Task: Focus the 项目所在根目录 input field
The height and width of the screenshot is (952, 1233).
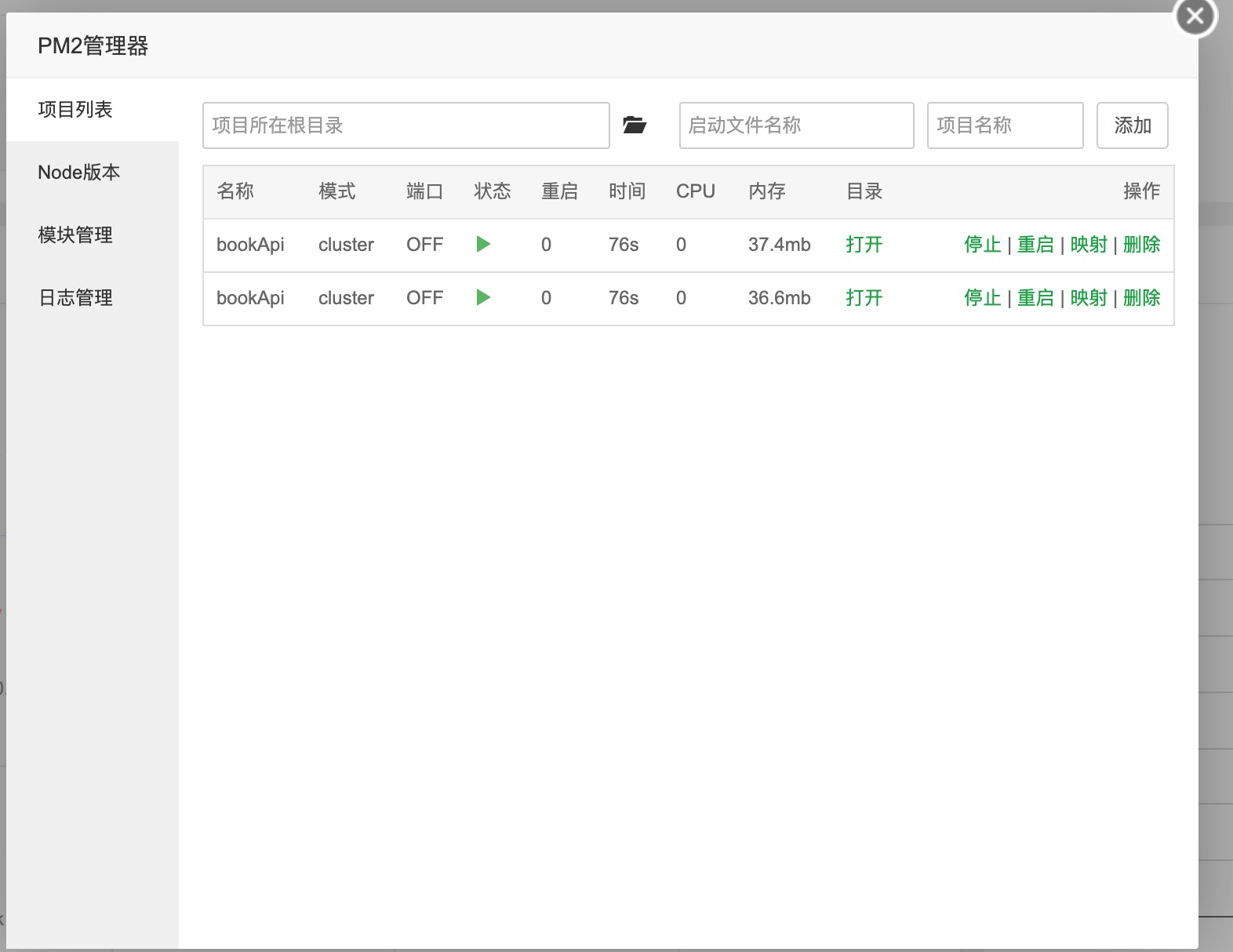Action: 406,125
